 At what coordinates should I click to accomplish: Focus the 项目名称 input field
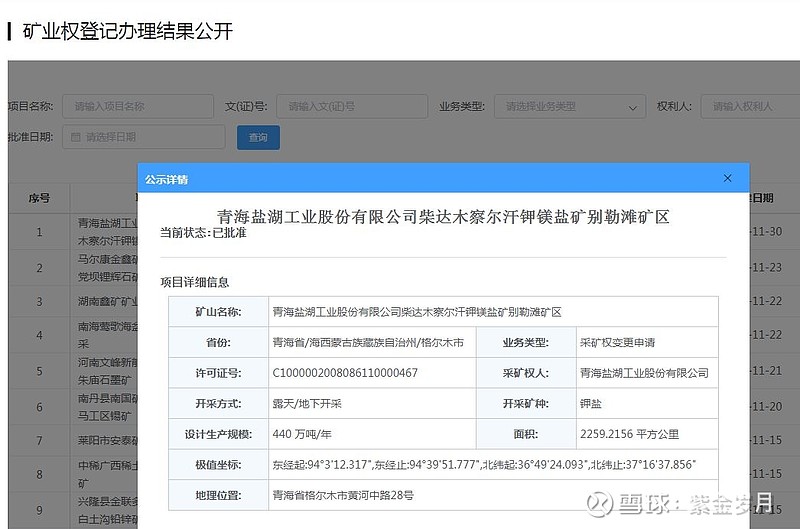[x=138, y=106]
